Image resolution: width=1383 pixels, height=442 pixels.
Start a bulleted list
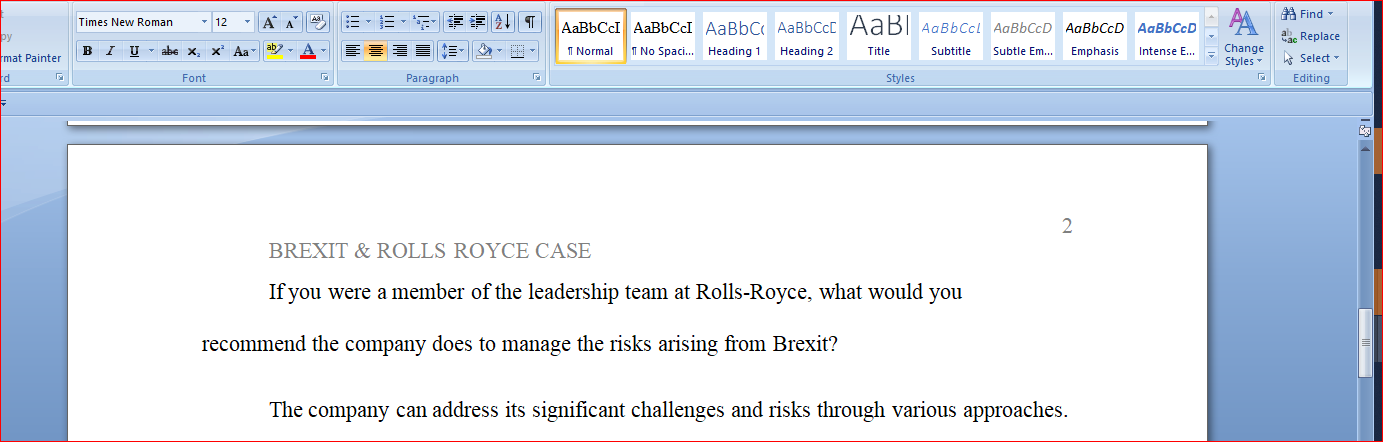(x=352, y=22)
